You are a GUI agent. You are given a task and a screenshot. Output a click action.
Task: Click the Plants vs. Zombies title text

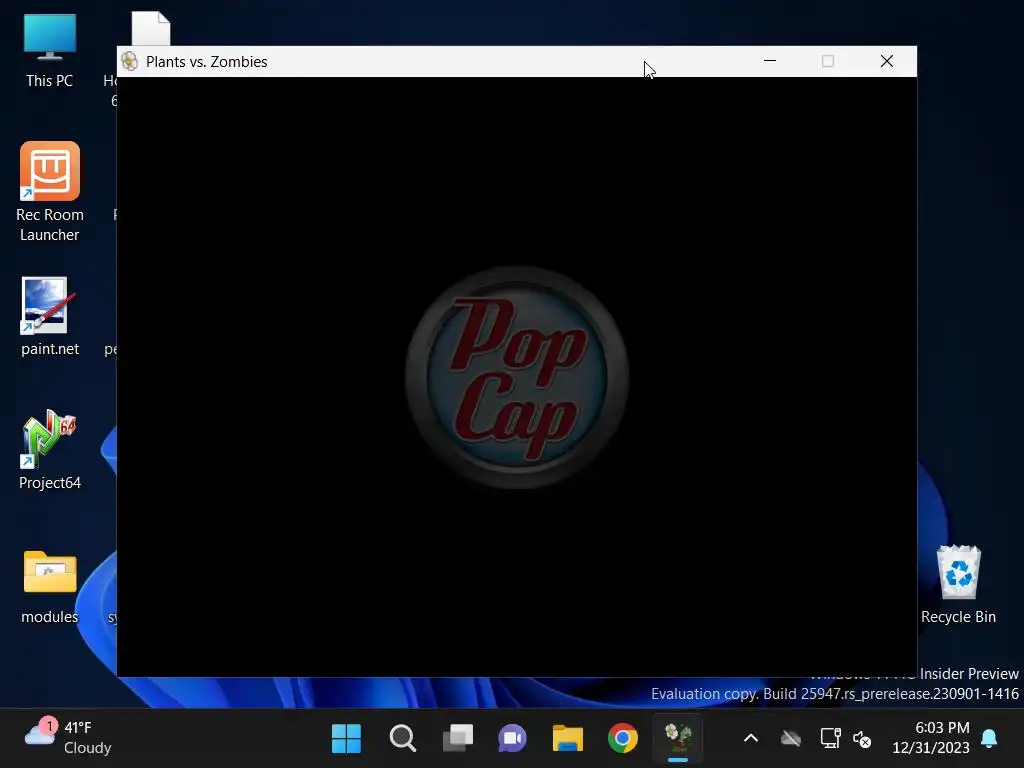click(206, 61)
